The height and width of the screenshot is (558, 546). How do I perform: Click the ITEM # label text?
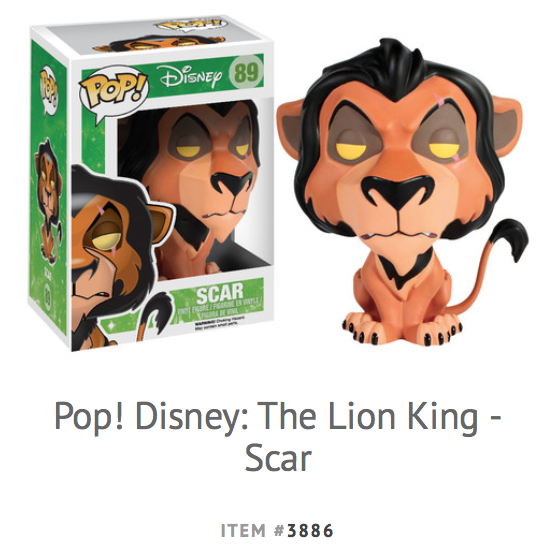(x=252, y=531)
